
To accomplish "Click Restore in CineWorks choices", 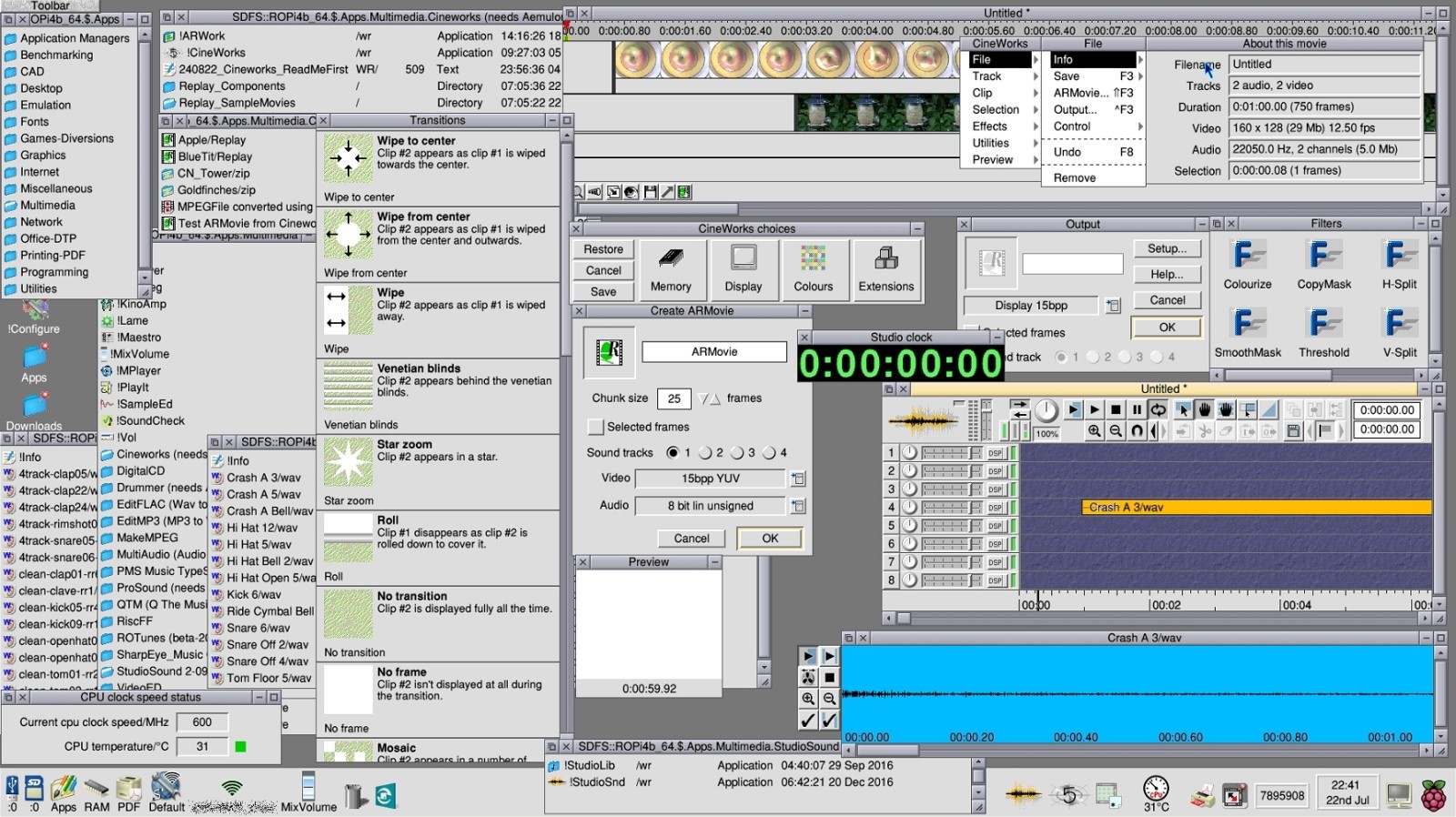I will [x=603, y=249].
